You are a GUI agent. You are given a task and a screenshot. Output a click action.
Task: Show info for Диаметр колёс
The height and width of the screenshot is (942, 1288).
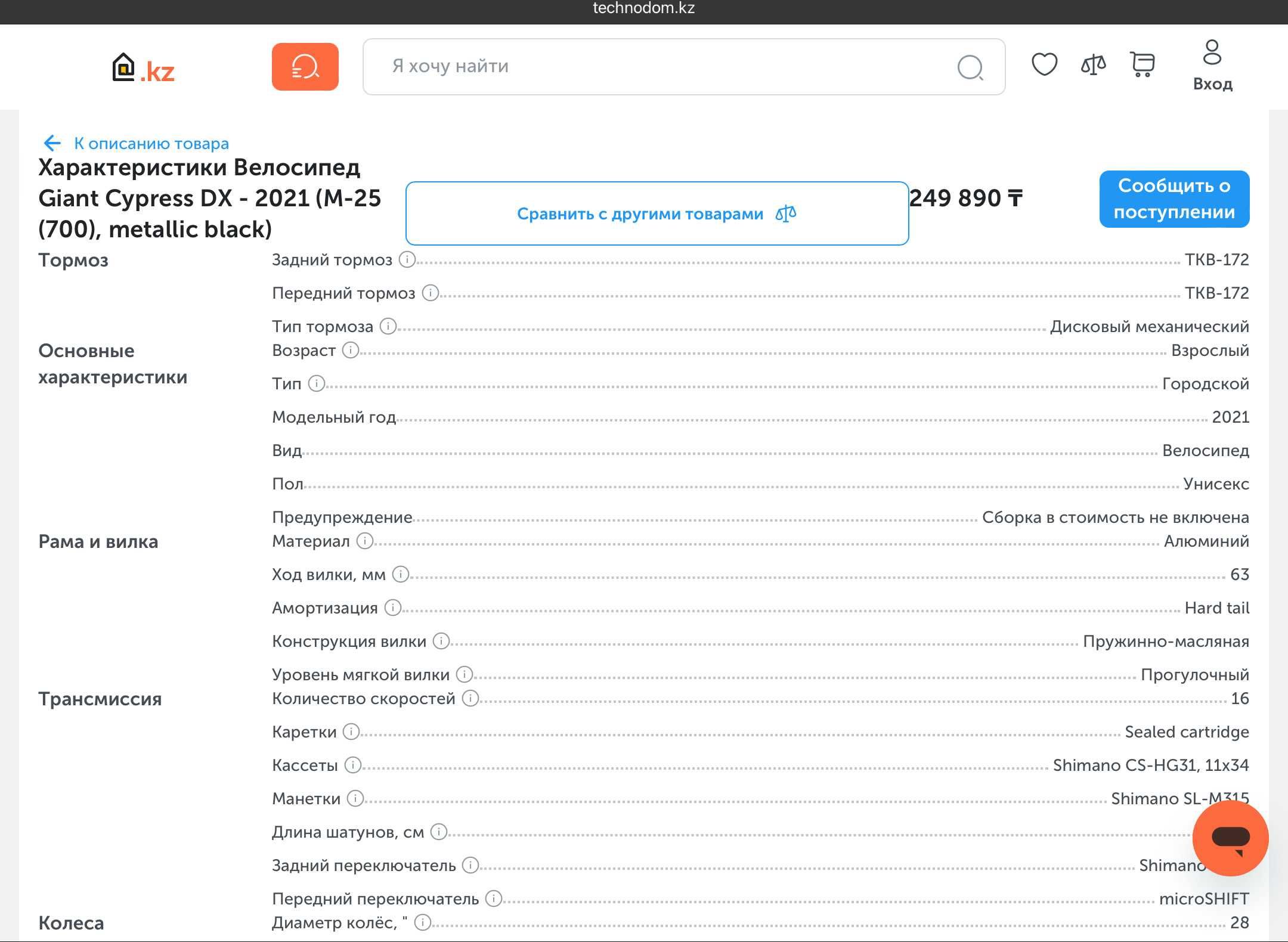pyautogui.click(x=422, y=922)
